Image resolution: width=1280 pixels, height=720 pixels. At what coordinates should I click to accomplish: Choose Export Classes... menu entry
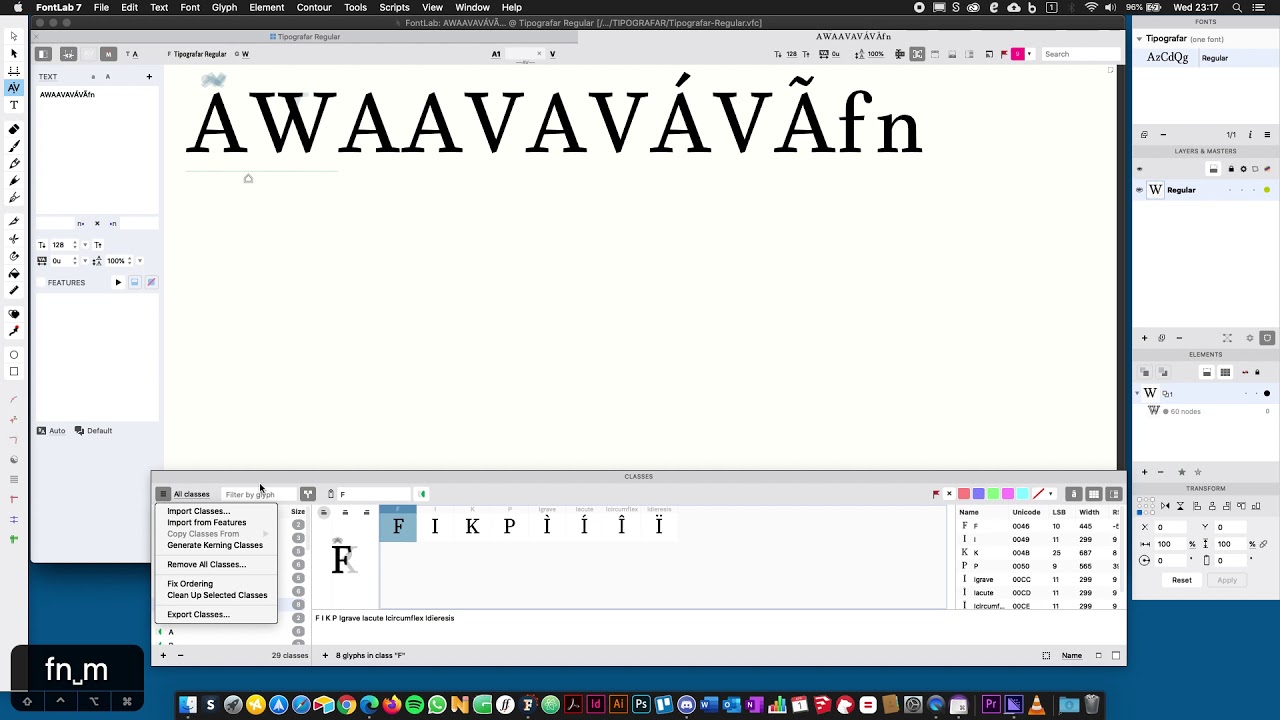[198, 614]
